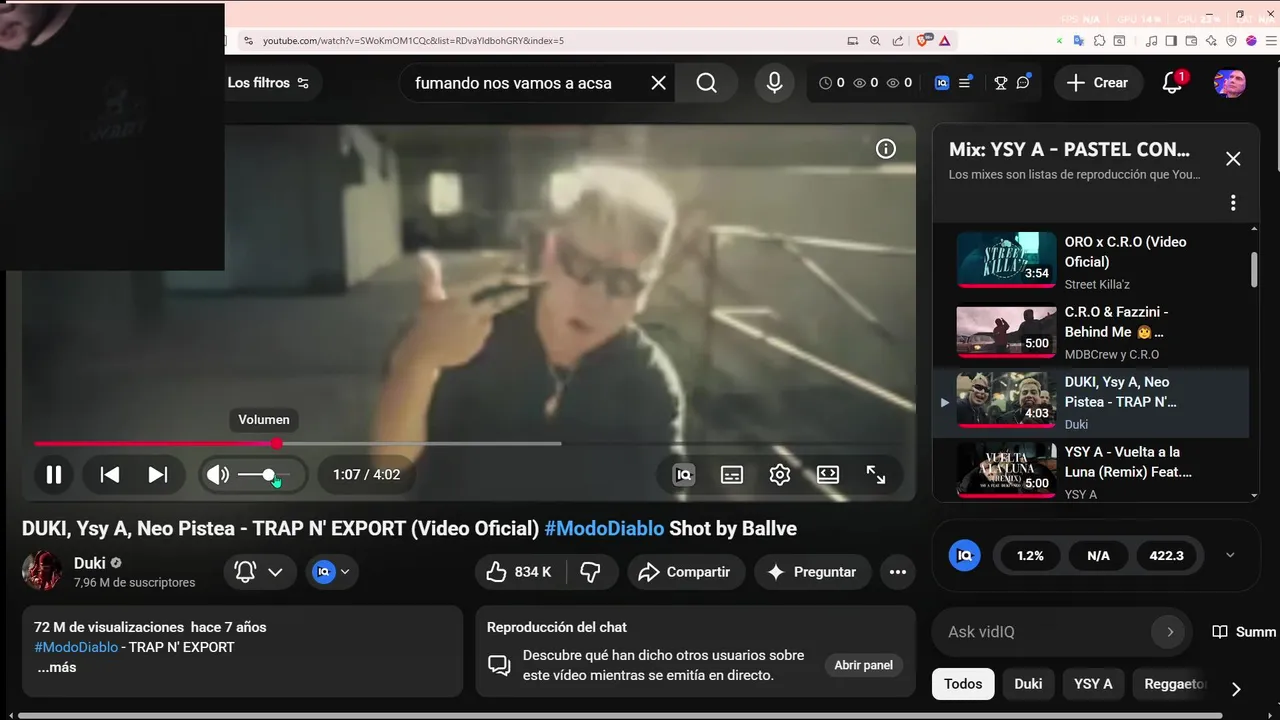Click the Preguntar button

click(813, 572)
